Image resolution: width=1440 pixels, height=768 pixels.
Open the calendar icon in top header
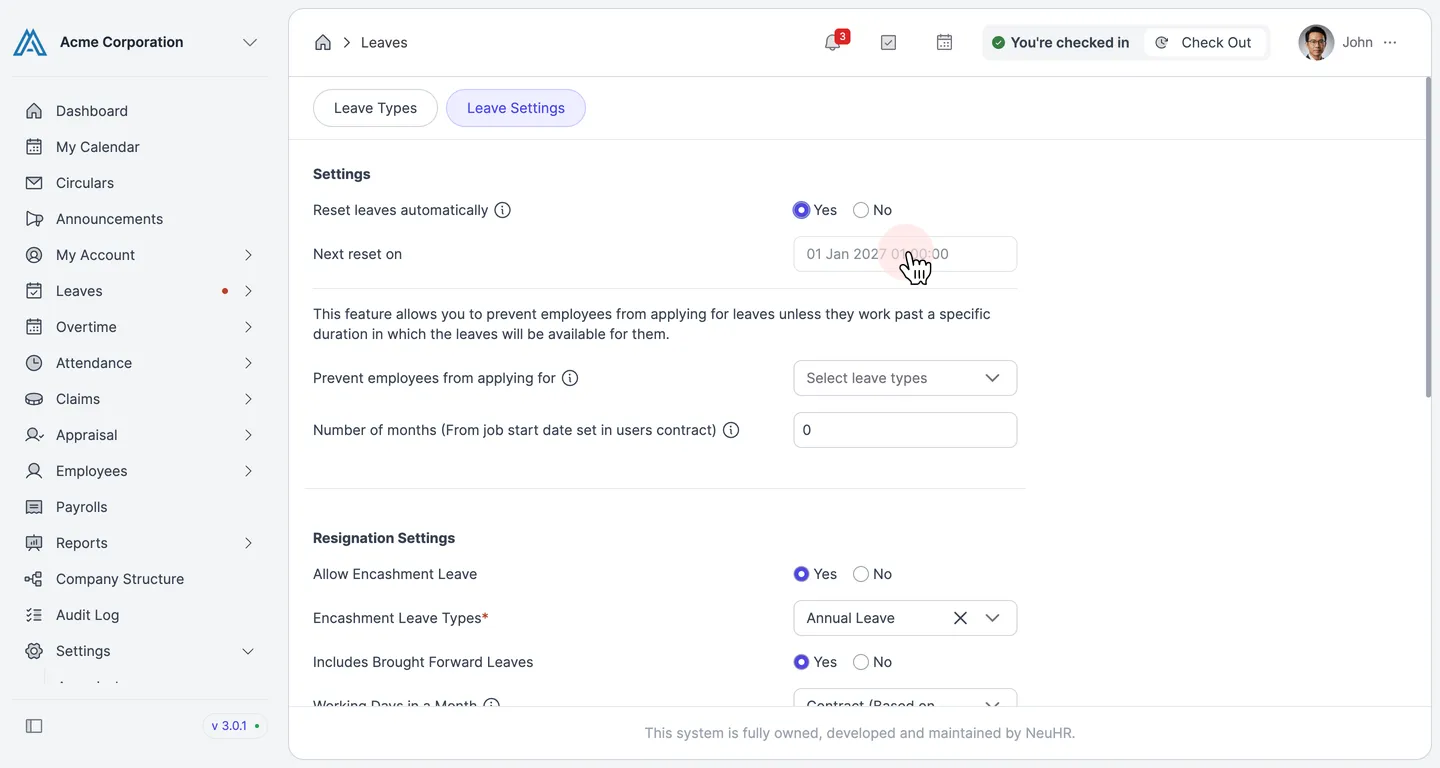tap(944, 42)
